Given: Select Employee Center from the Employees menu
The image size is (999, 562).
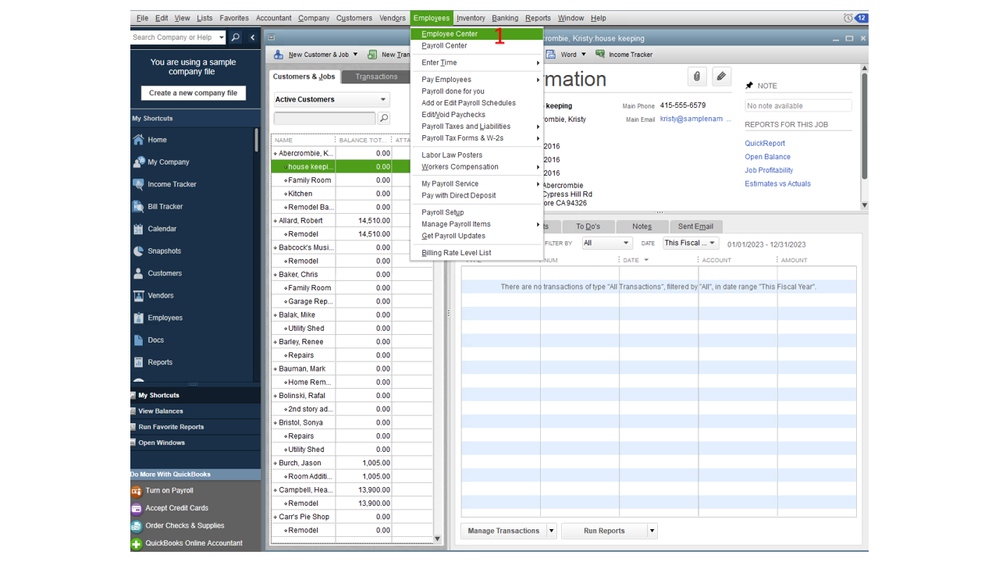Looking at the screenshot, I should tap(477, 34).
